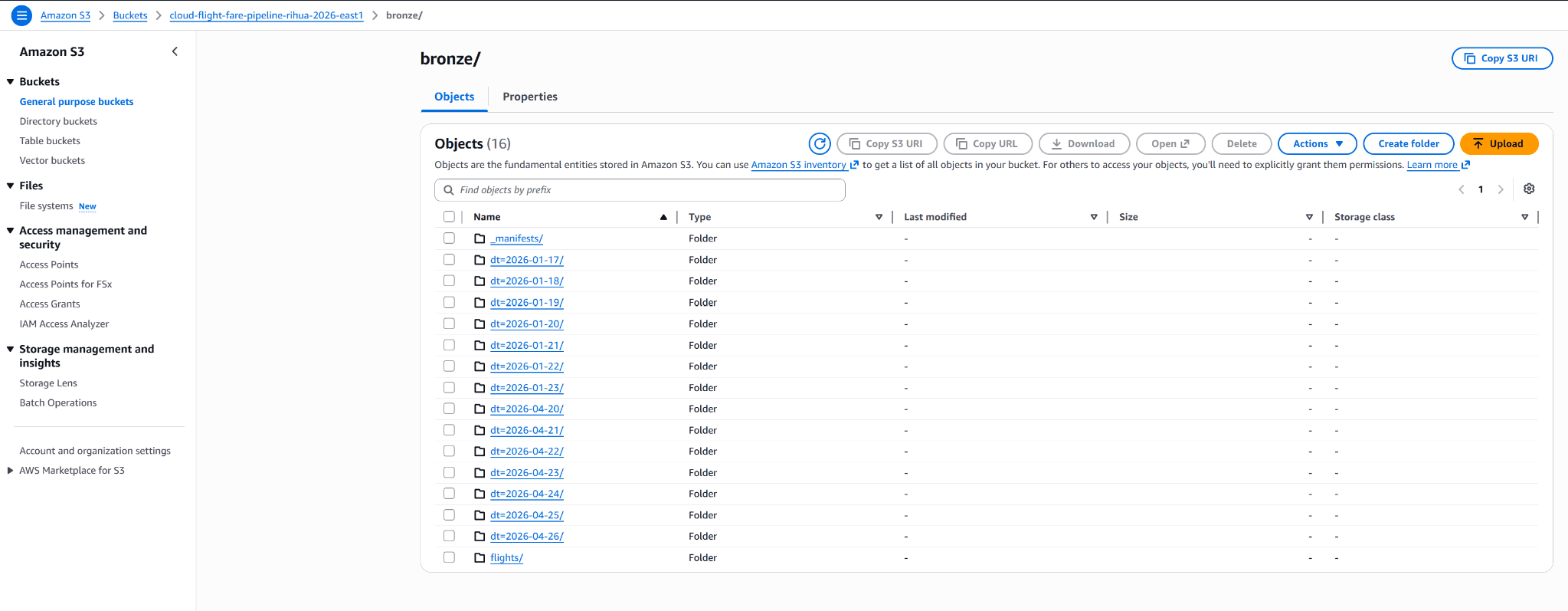Open IAM Access Analyzer in sidebar
This screenshot has height=611, width=1568.
(64, 324)
